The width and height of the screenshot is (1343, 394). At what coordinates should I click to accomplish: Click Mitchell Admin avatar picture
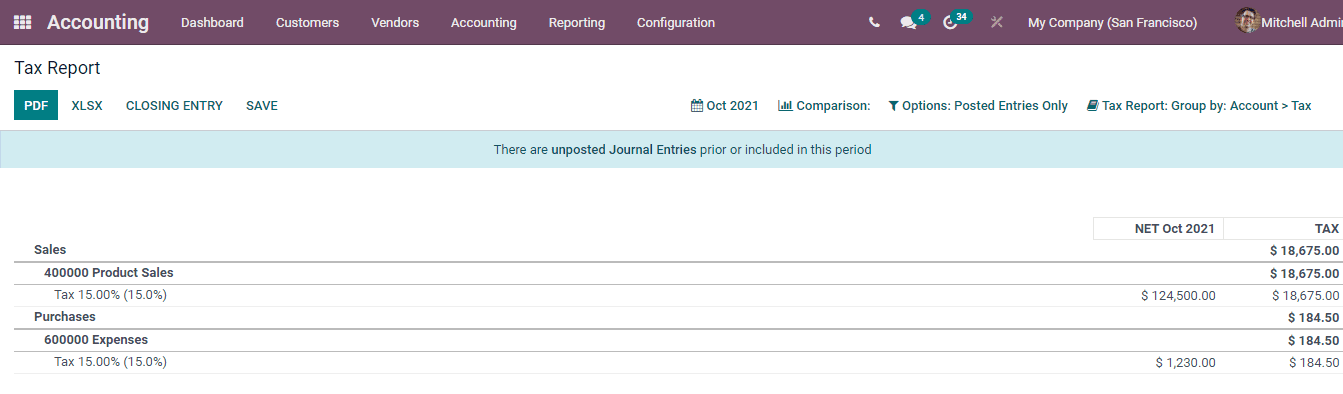(x=1247, y=21)
